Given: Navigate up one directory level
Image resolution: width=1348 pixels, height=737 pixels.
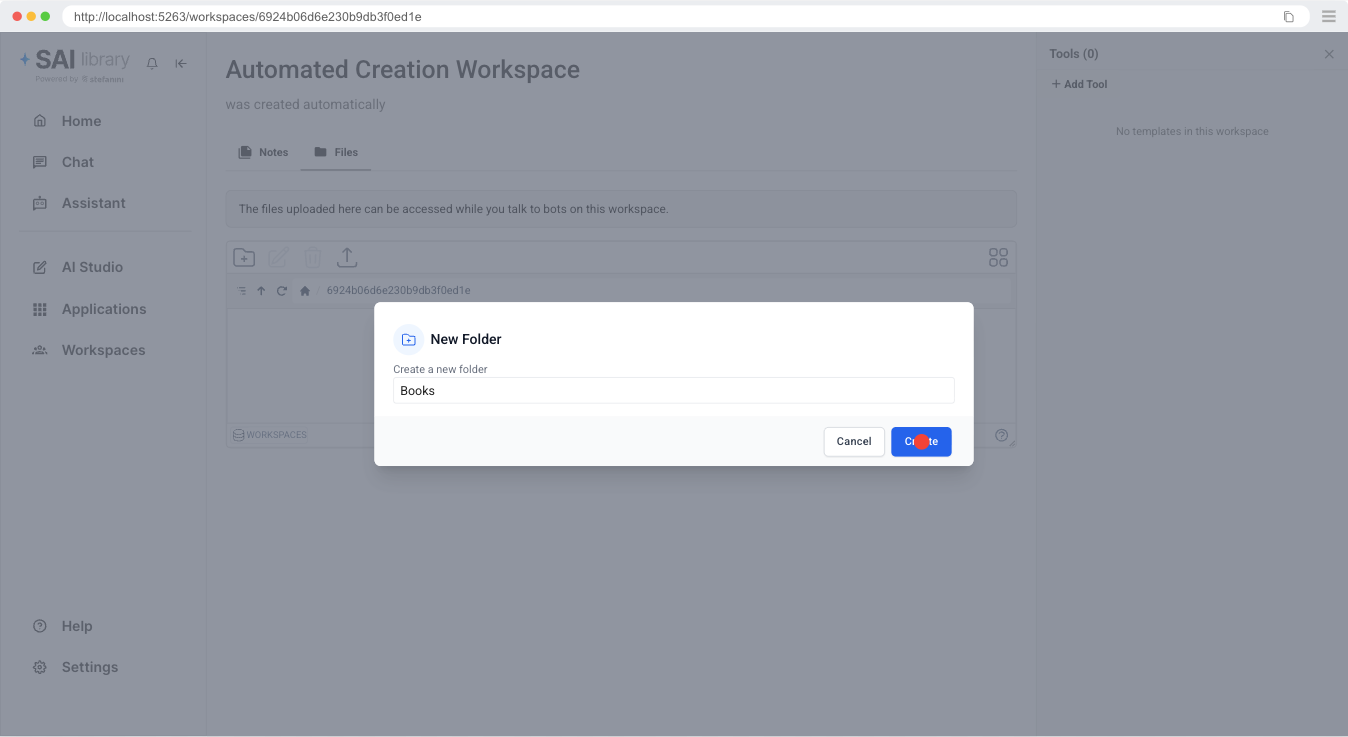Looking at the screenshot, I should (x=261, y=290).
